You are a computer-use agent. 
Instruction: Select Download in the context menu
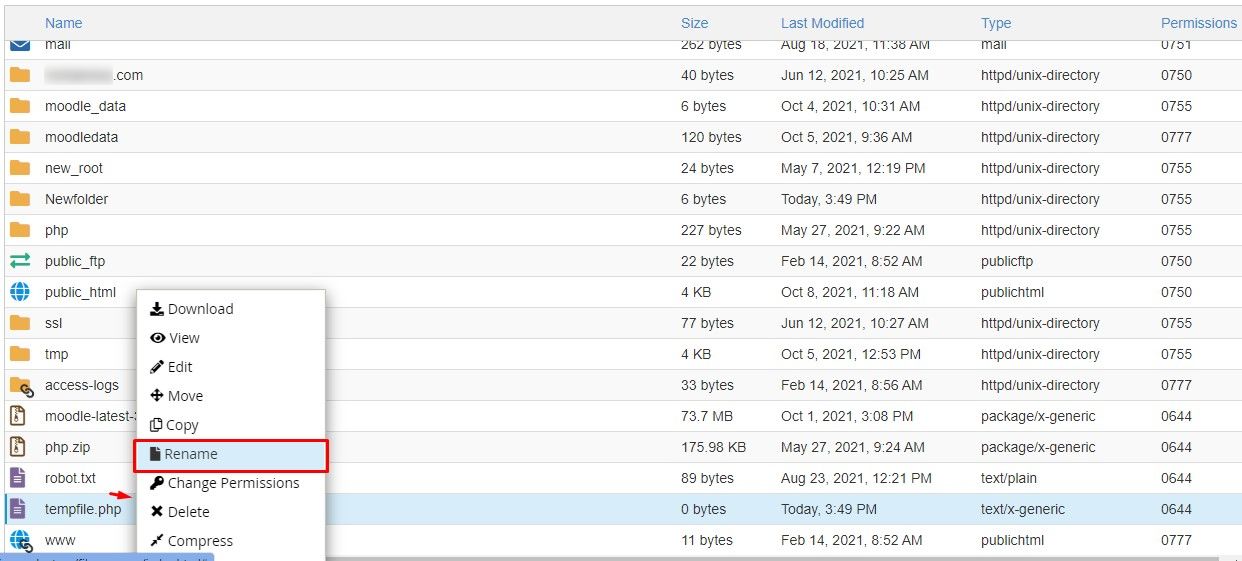pyautogui.click(x=200, y=309)
